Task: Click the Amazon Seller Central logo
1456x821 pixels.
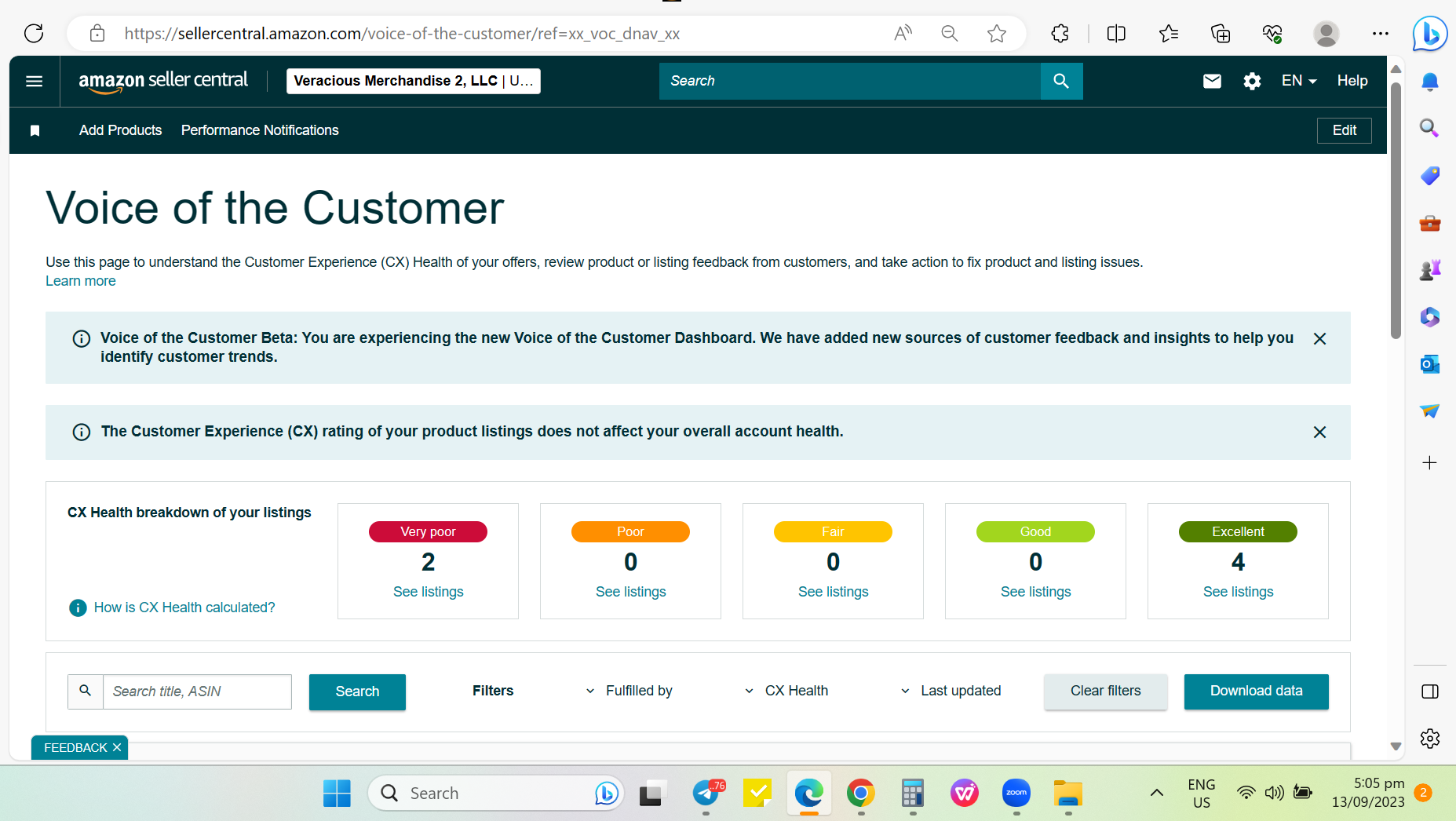Action: 163,81
